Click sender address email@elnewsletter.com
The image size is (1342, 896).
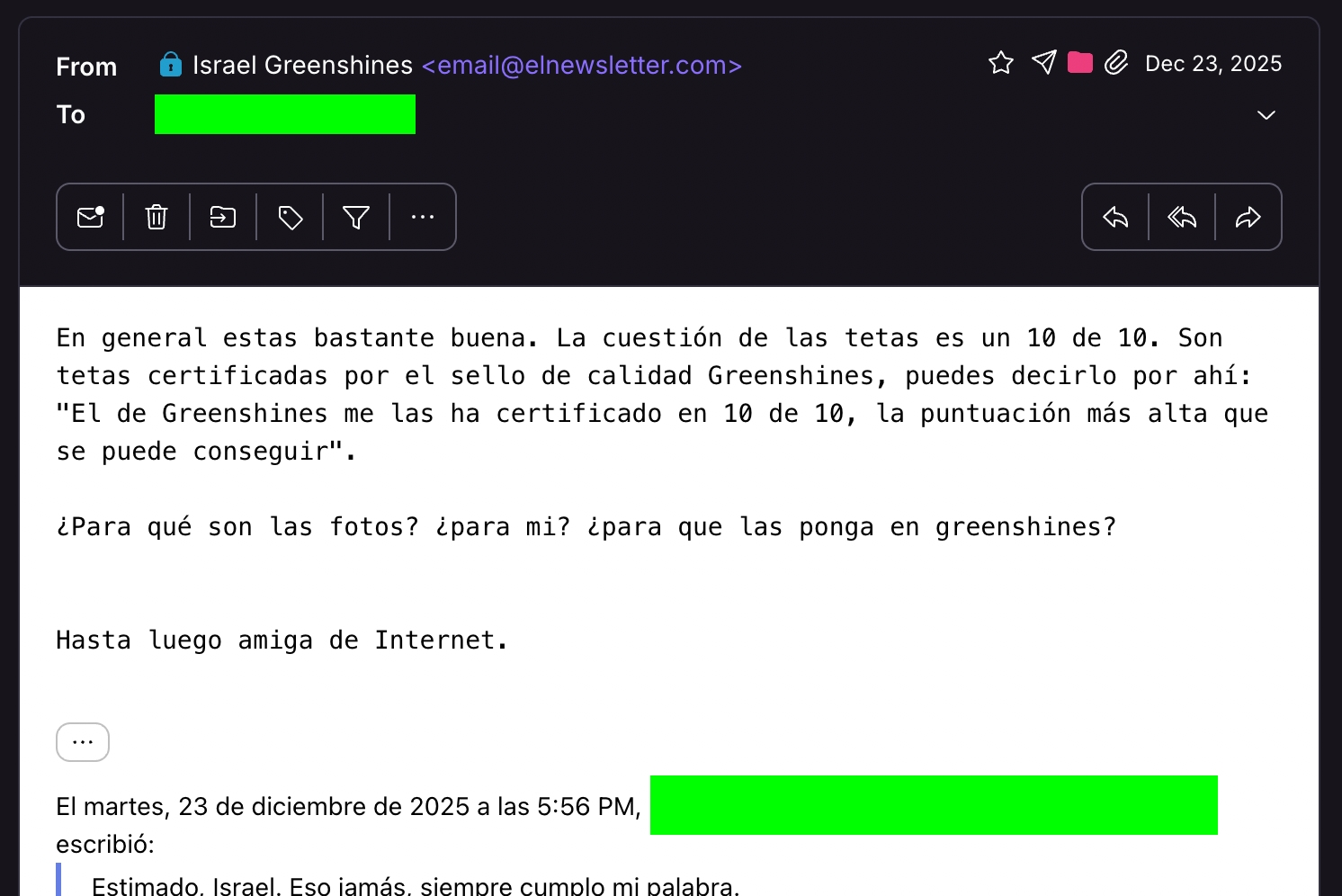(x=581, y=66)
